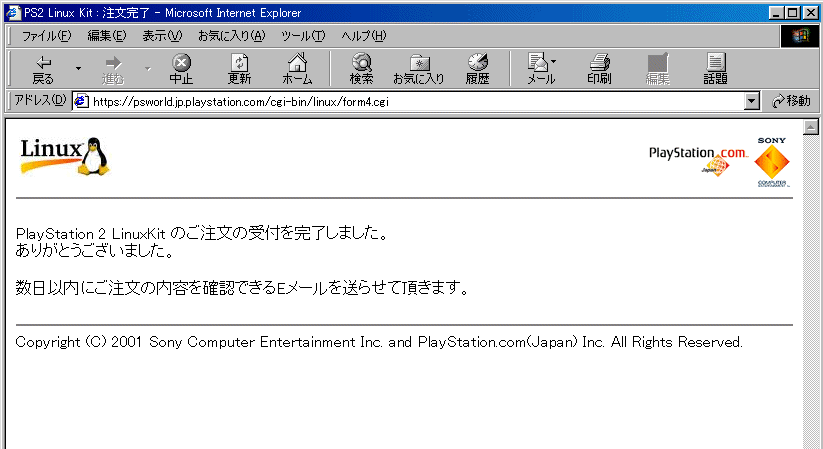The width and height of the screenshot is (823, 449).
Task: Click the Linux penguin logo
Action: click(65, 156)
